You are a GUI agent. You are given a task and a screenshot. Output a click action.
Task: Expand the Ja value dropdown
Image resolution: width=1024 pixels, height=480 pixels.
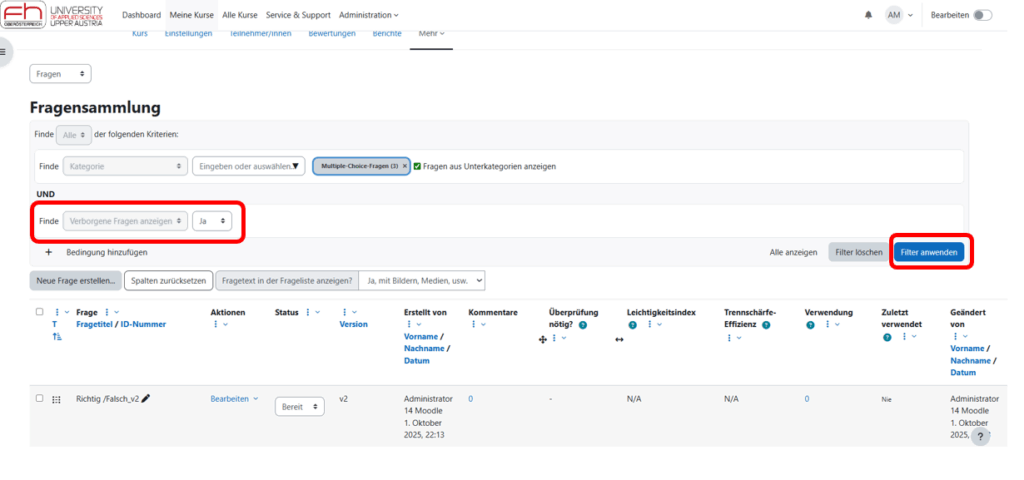coord(213,220)
